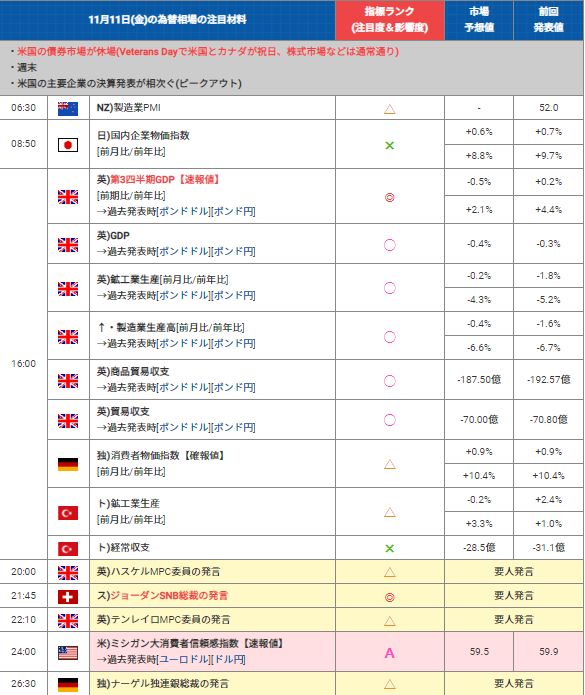Open ドル円 link in the Michigan sentiment row
585x695 pixels.
point(229,660)
